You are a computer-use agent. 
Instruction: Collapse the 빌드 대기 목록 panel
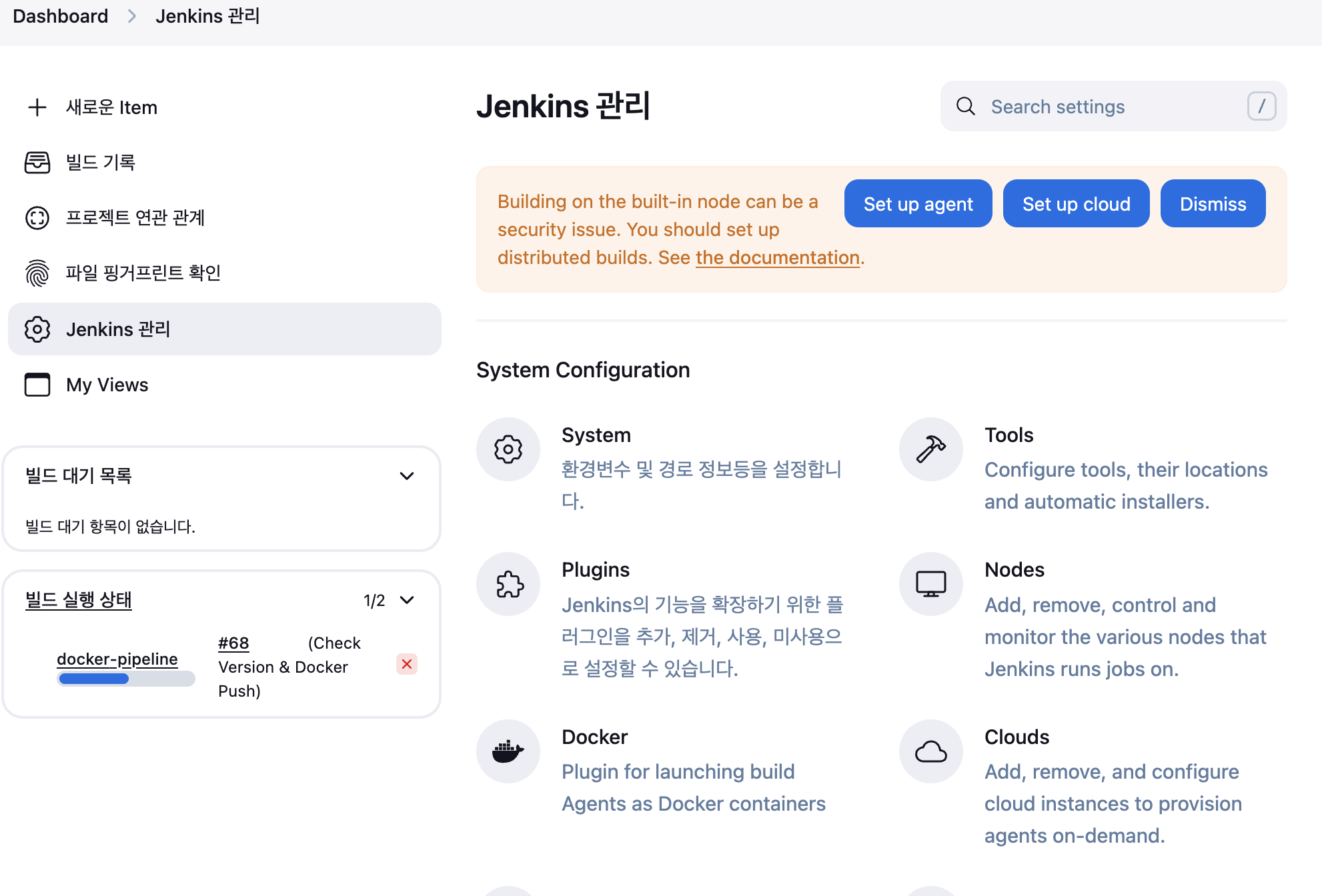click(406, 476)
